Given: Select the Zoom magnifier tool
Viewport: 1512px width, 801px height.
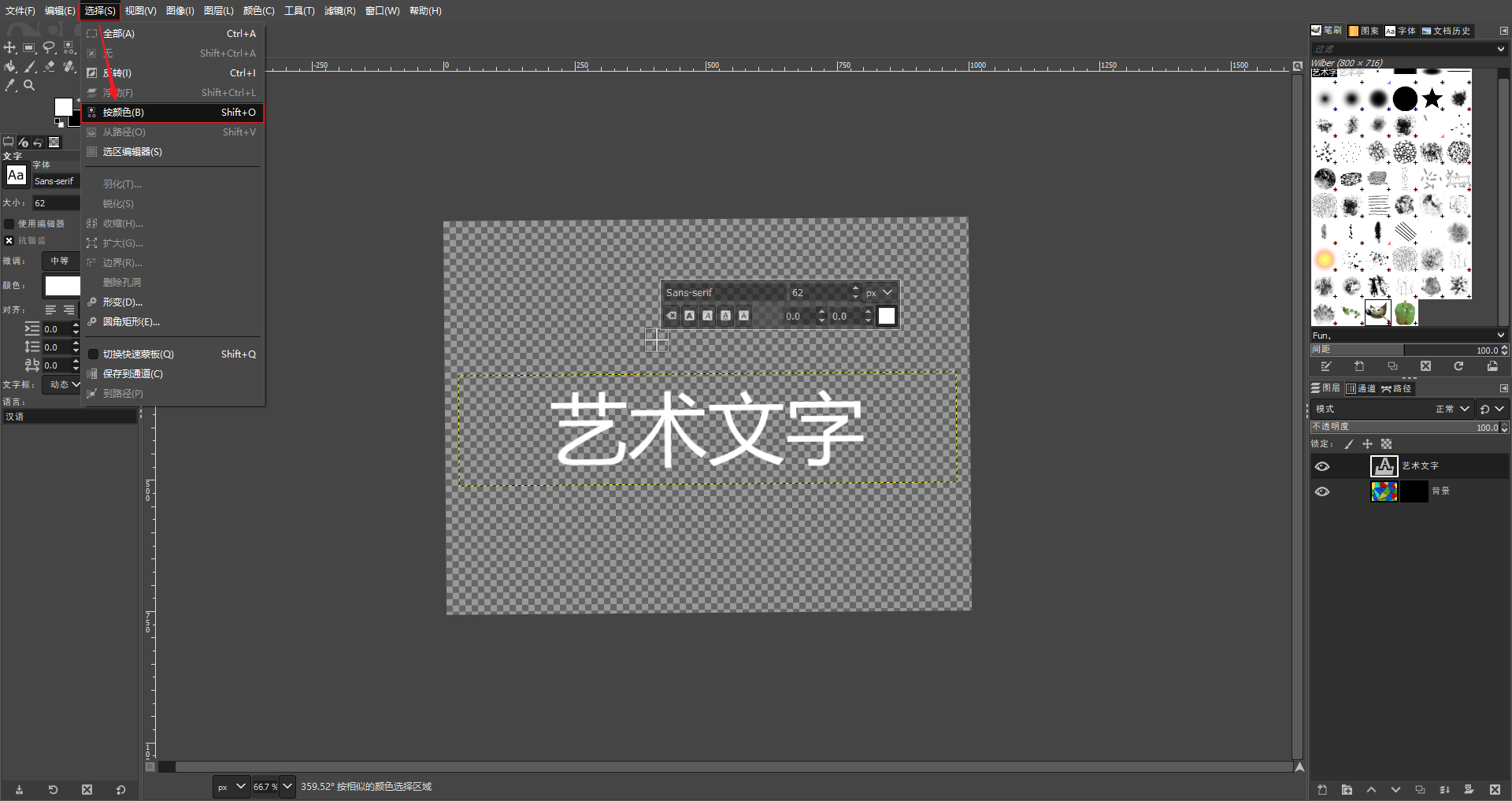Looking at the screenshot, I should click(x=29, y=86).
